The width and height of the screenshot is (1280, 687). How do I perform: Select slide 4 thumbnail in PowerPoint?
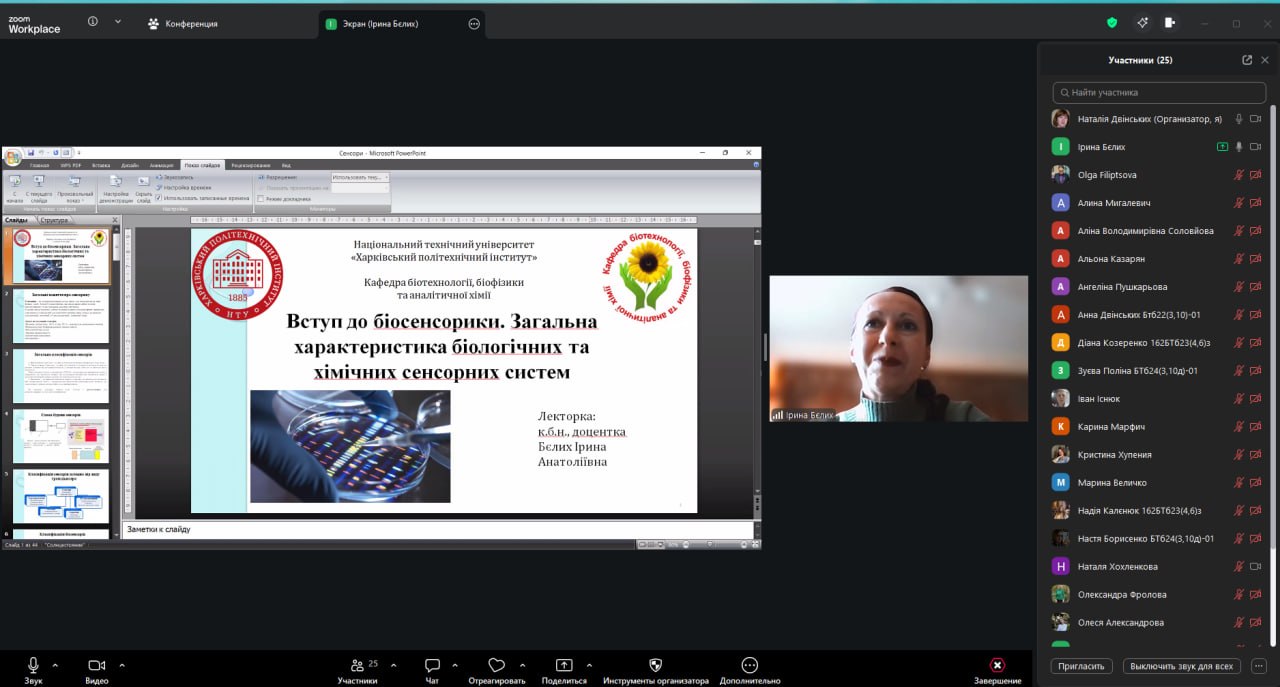tap(60, 436)
